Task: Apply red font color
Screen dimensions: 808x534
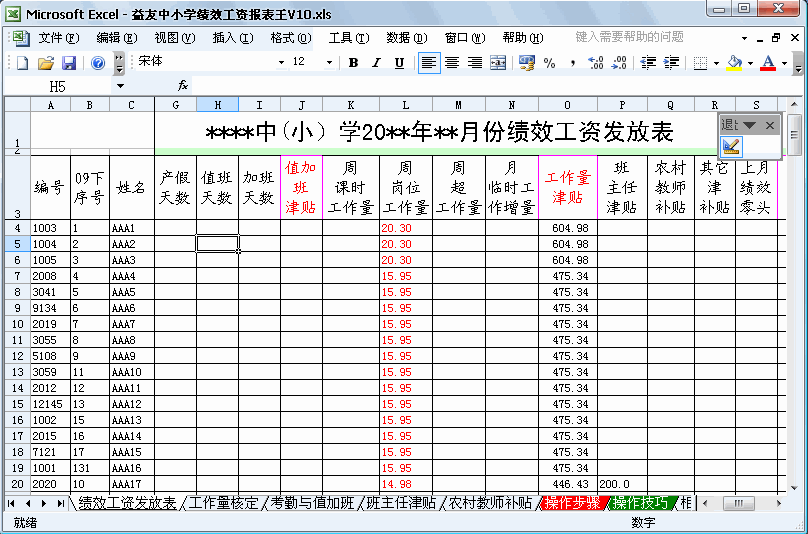Action: tap(768, 63)
